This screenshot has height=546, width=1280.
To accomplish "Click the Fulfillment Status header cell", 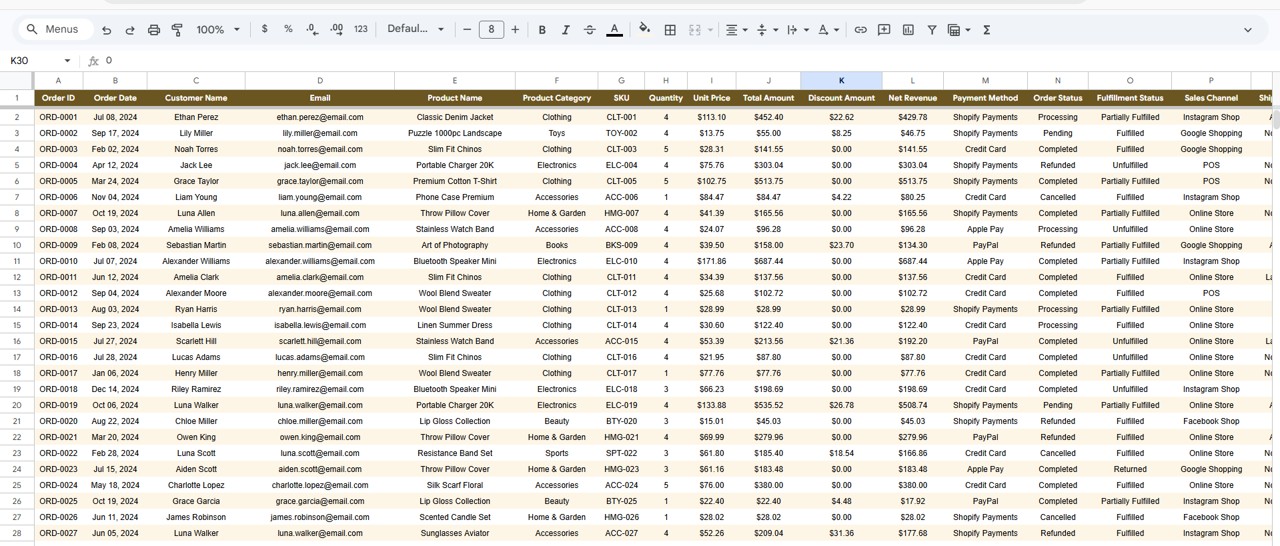I will point(1130,98).
